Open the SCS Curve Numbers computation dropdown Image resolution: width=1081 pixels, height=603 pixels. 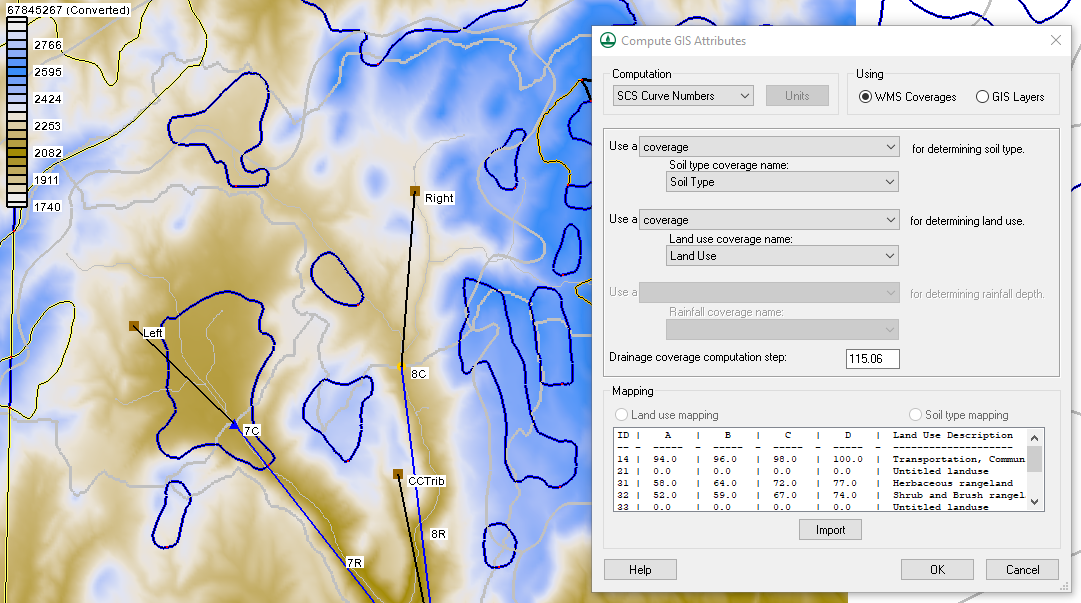pos(683,96)
